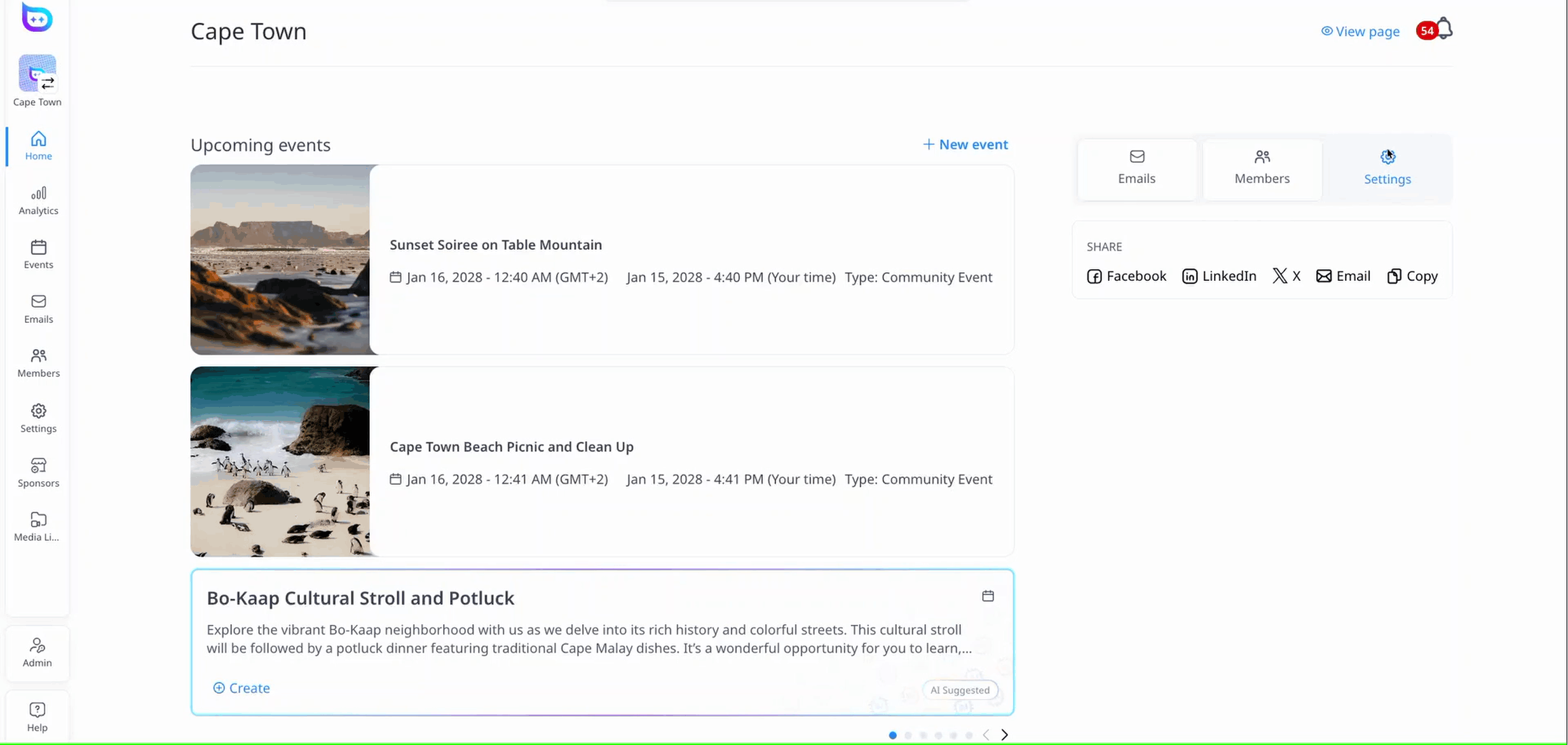Open the Admin section
Image resolution: width=1568 pixels, height=745 pixels.
coord(37,653)
